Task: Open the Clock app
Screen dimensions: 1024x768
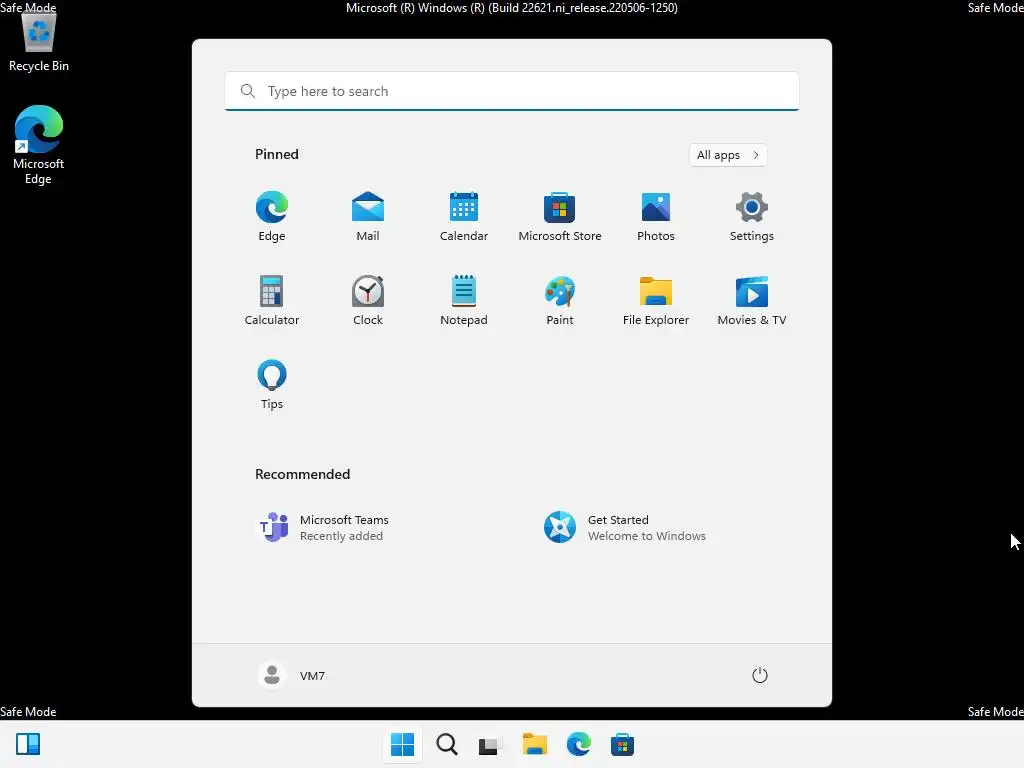Action: (368, 300)
